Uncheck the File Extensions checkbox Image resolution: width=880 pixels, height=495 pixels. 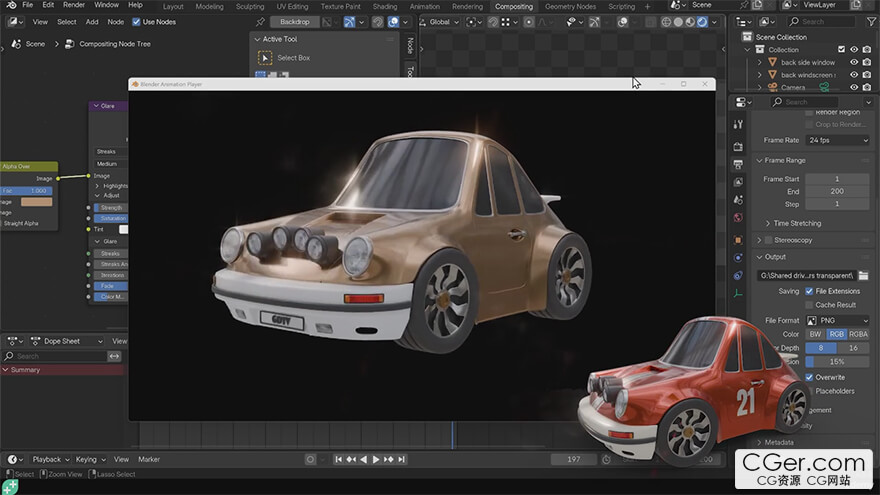(808, 291)
